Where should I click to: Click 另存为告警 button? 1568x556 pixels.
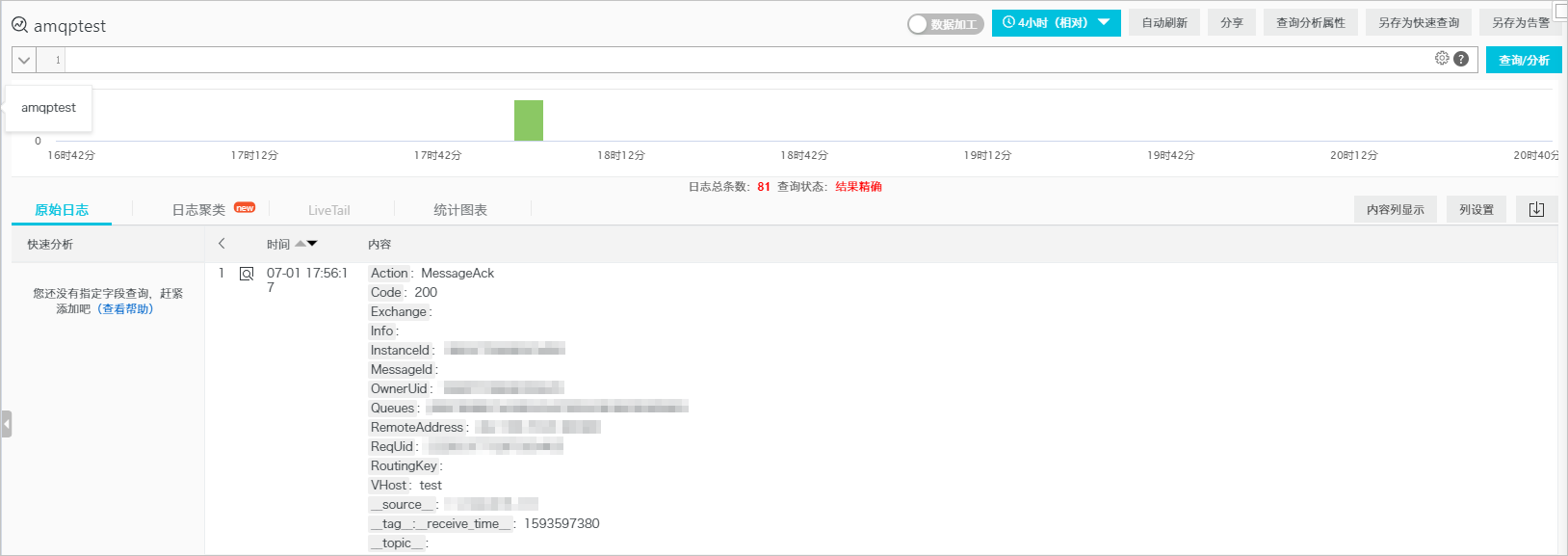click(1521, 22)
